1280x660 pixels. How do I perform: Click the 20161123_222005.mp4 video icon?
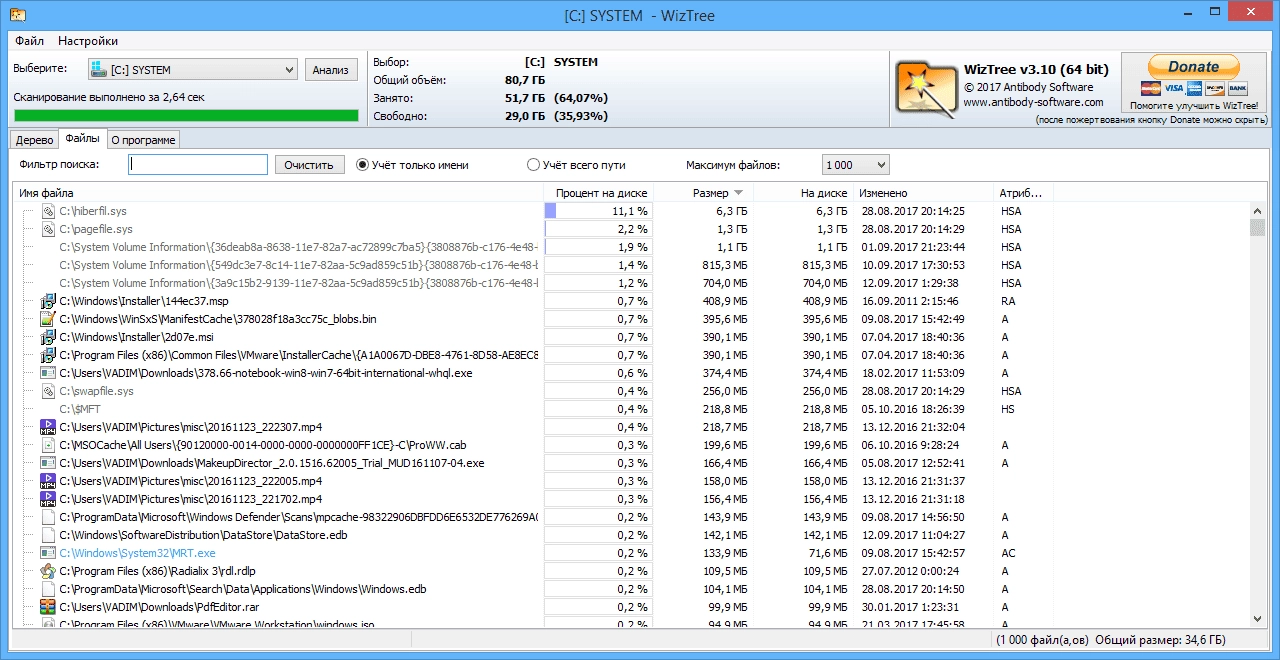click(x=47, y=481)
